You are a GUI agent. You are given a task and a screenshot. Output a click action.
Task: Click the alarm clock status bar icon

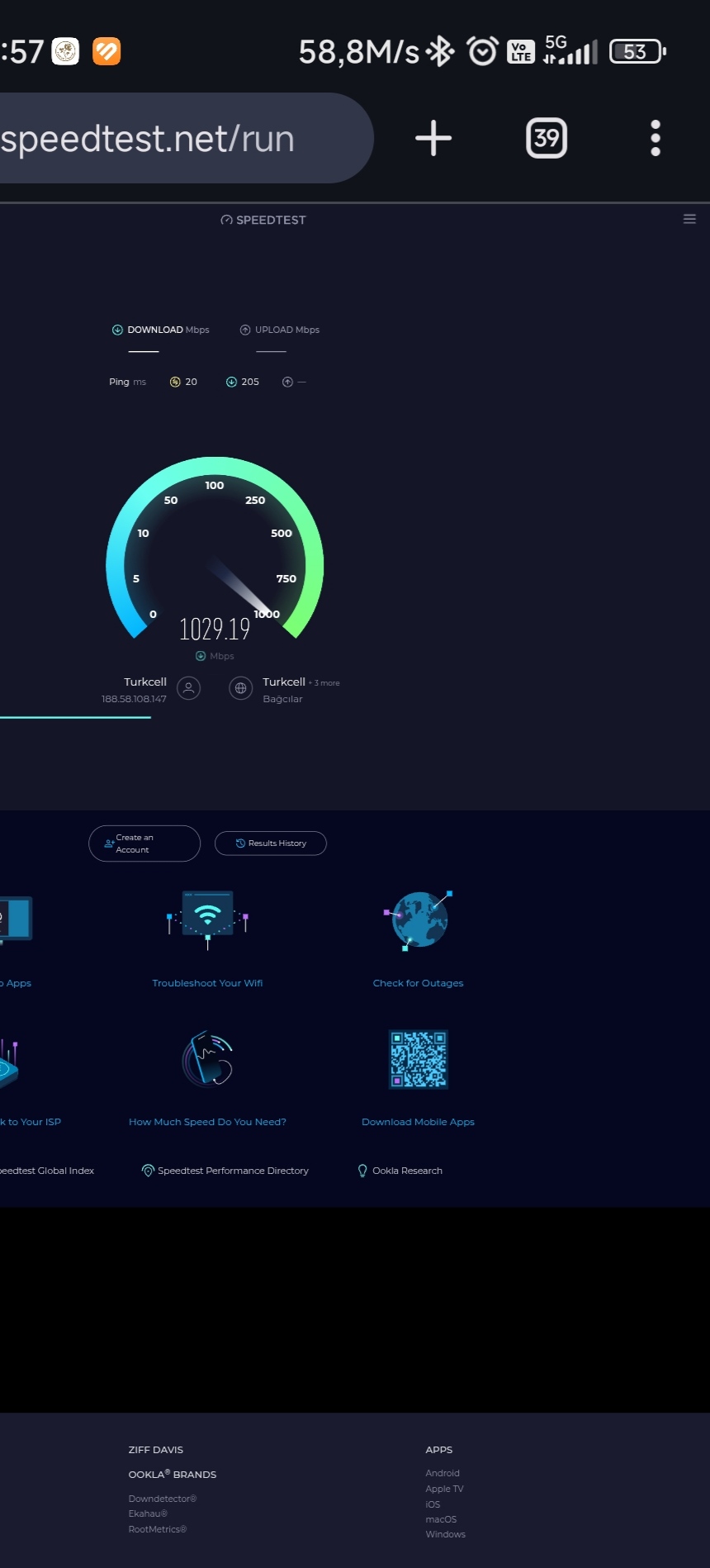(482, 51)
